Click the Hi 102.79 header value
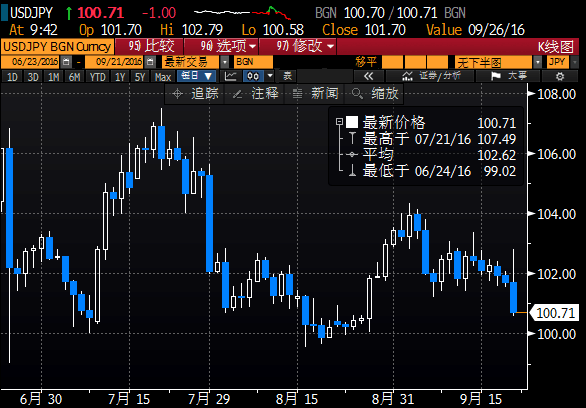586x408 pixels. tap(192, 30)
